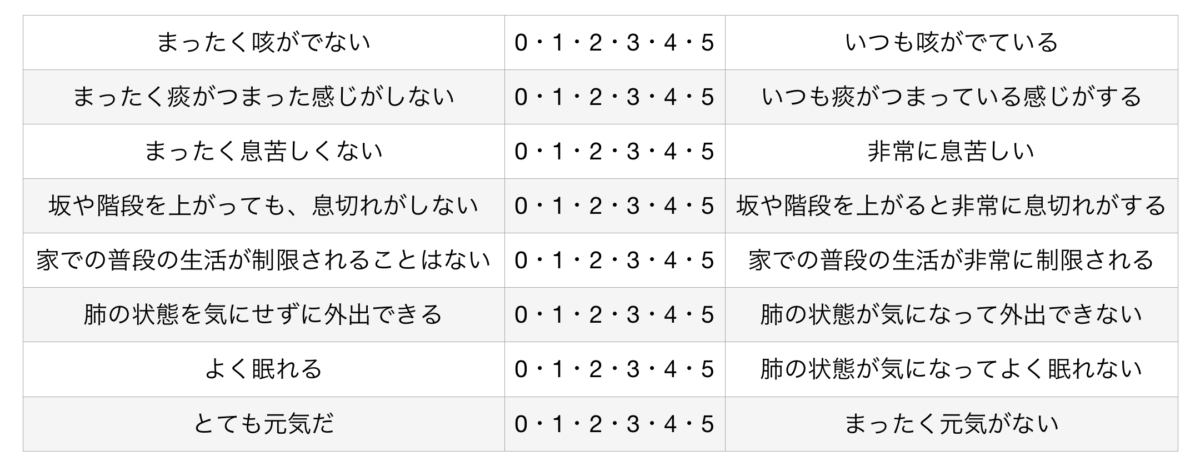This screenshot has width=1200, height=471.
Task: Select 肺の状態を気にせずに外出できる cell
Action: coord(264,315)
